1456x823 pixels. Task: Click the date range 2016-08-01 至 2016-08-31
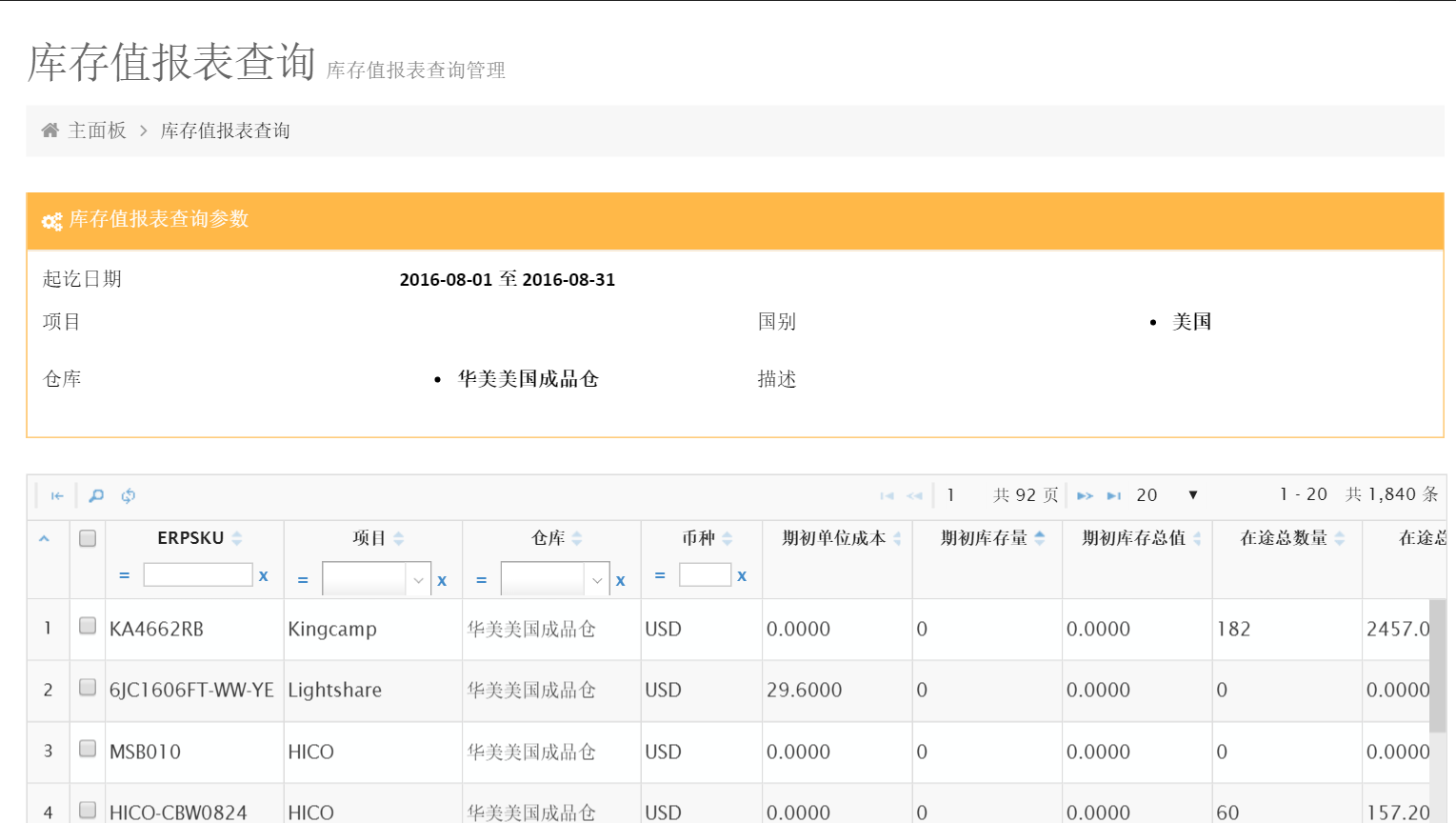click(x=507, y=279)
